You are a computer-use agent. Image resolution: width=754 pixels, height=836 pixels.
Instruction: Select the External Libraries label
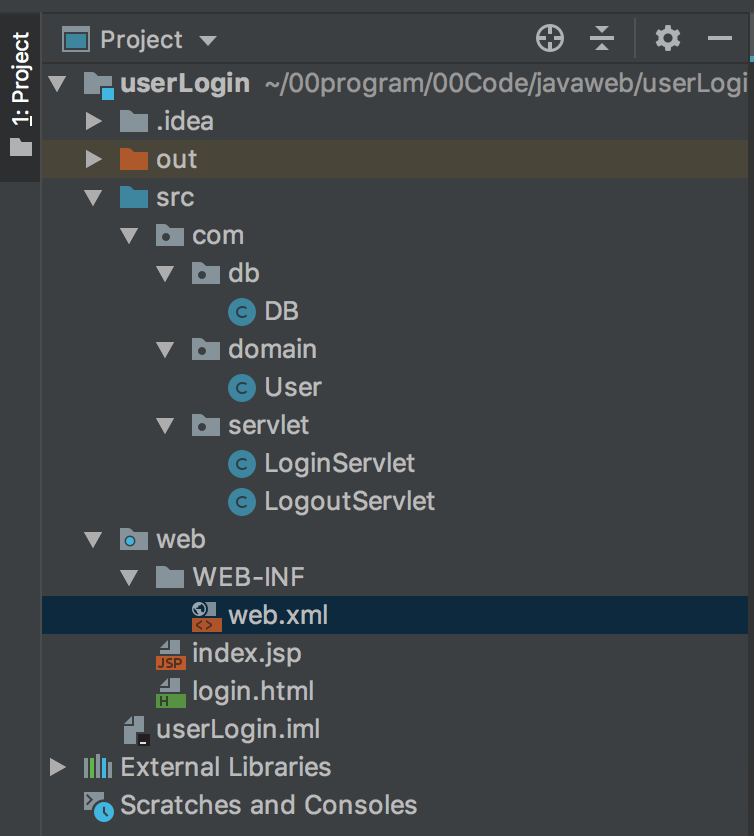click(x=226, y=767)
